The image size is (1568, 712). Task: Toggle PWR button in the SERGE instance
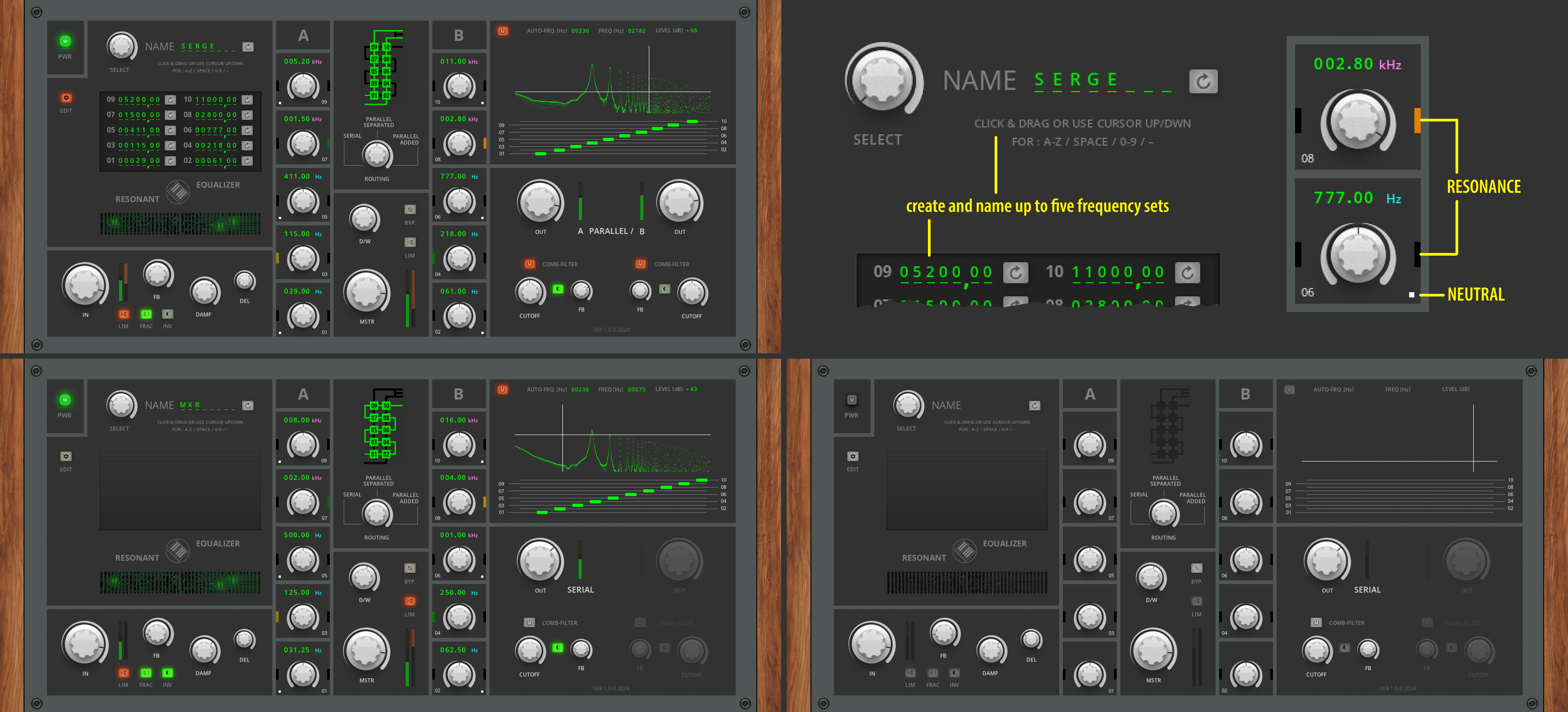tap(65, 41)
